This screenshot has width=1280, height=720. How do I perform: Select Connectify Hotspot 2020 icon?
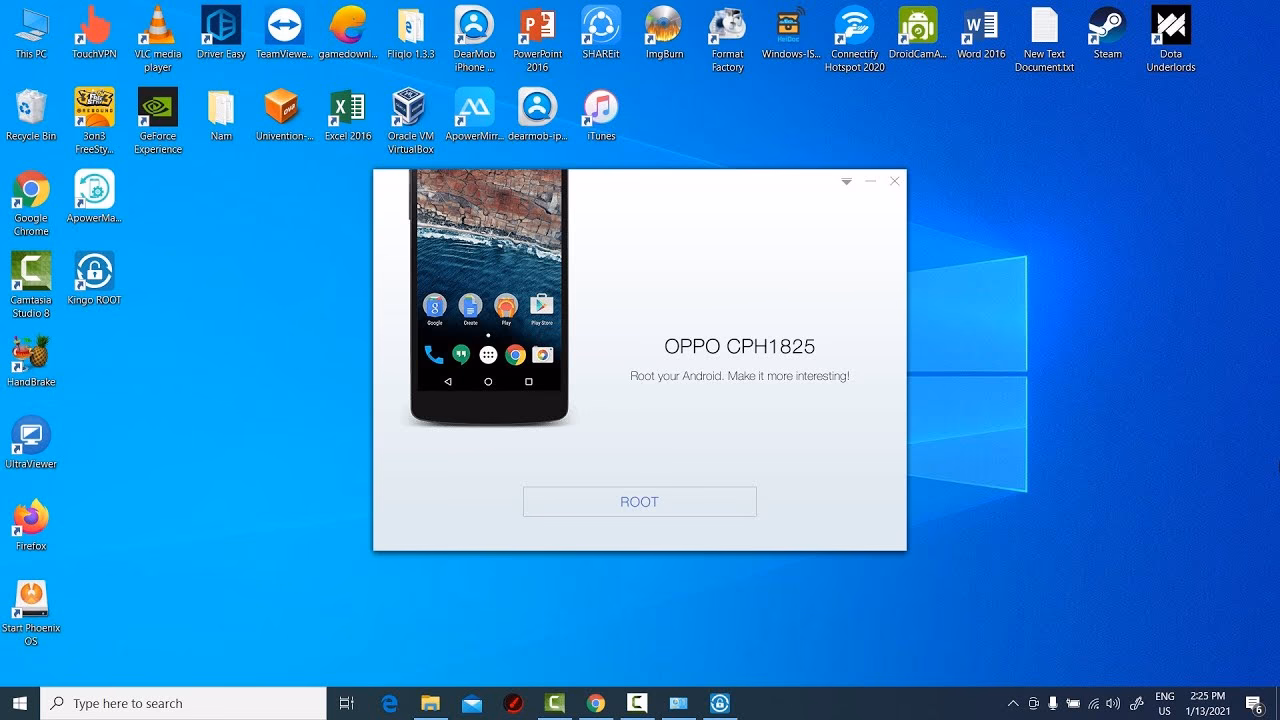pos(854,40)
